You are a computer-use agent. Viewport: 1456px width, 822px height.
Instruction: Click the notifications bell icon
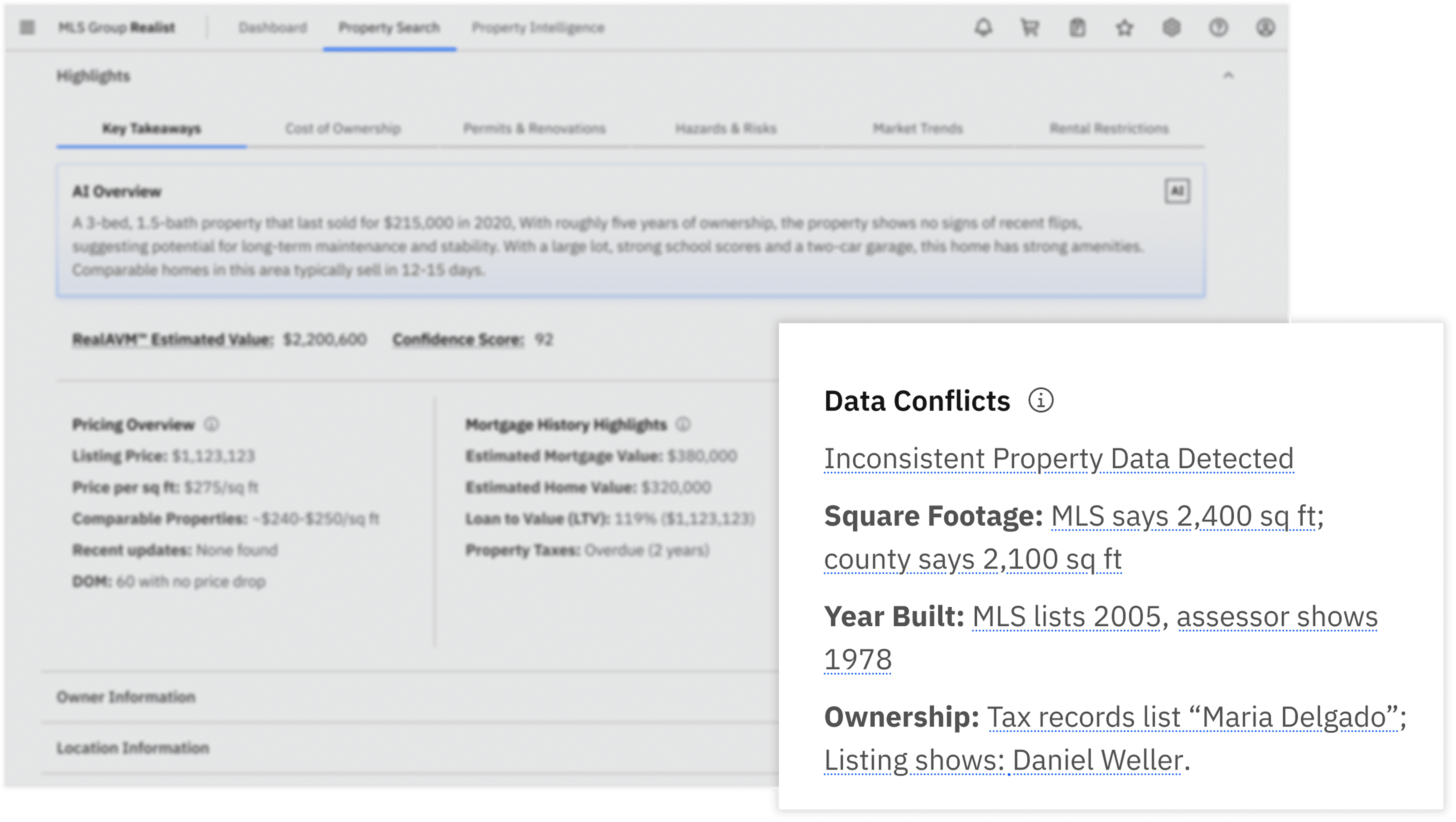983,27
